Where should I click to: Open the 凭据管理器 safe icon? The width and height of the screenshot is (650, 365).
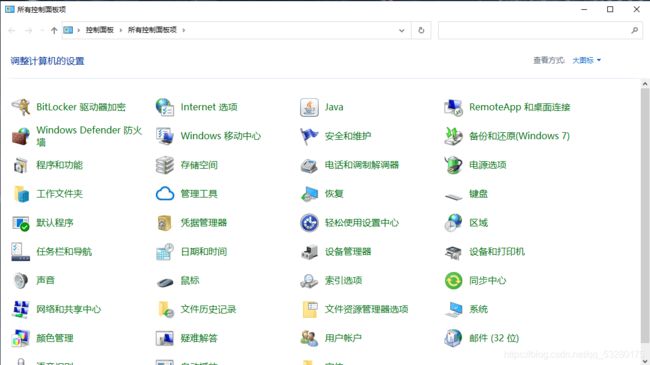(x=165, y=223)
